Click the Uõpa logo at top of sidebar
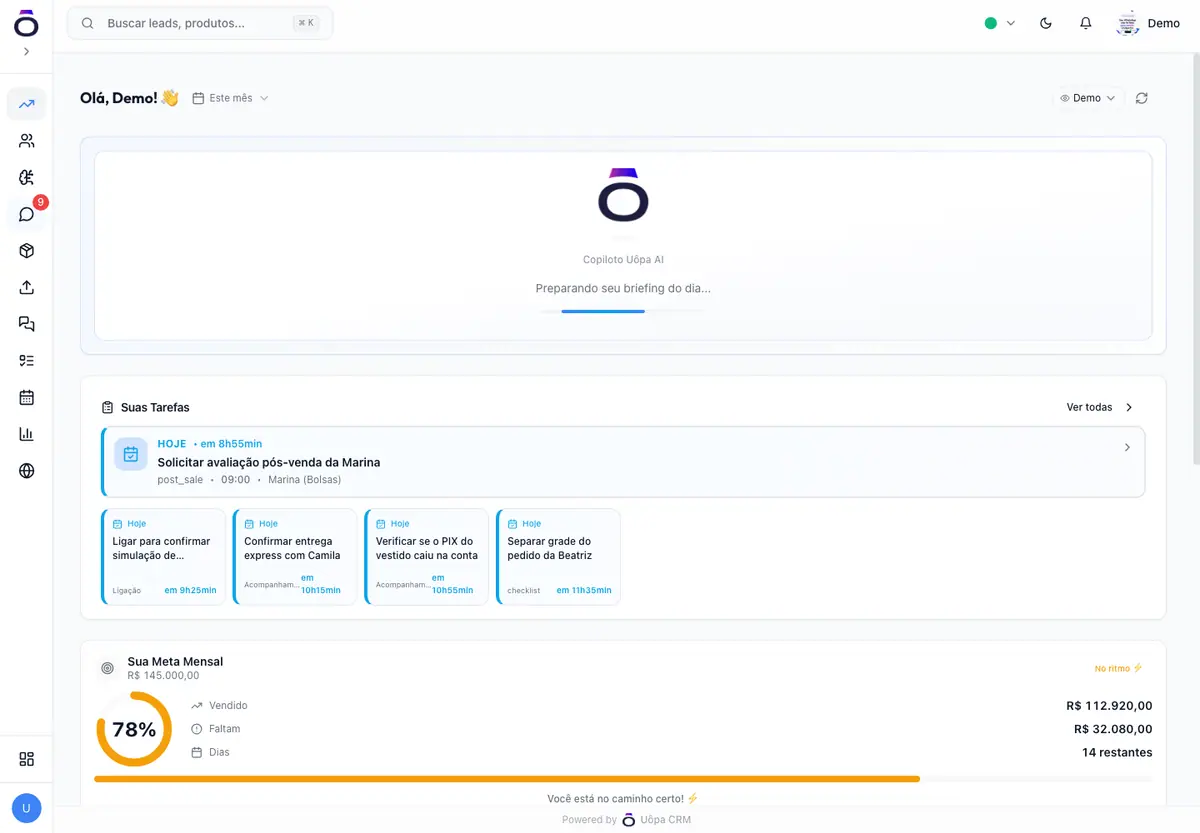 (x=26, y=24)
